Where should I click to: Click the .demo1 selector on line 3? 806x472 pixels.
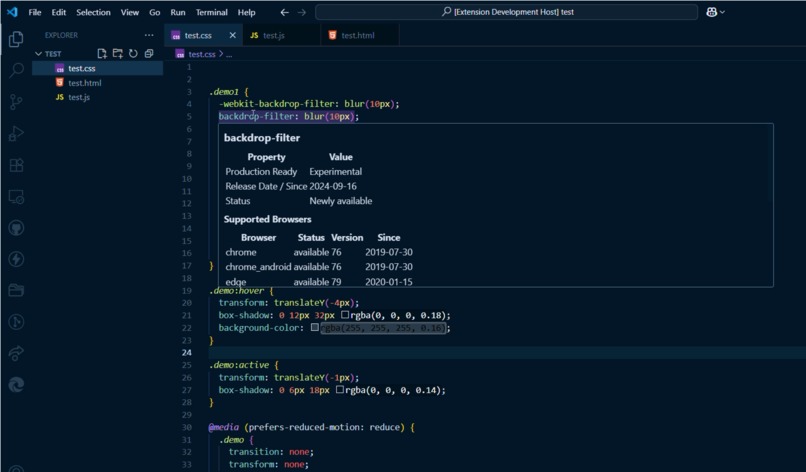coord(224,92)
